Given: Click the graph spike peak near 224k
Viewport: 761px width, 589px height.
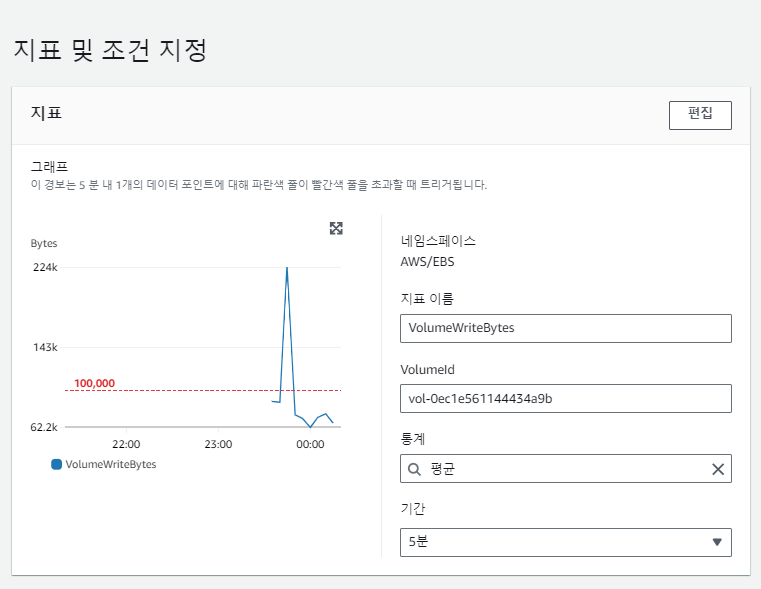Looking at the screenshot, I should point(287,269).
